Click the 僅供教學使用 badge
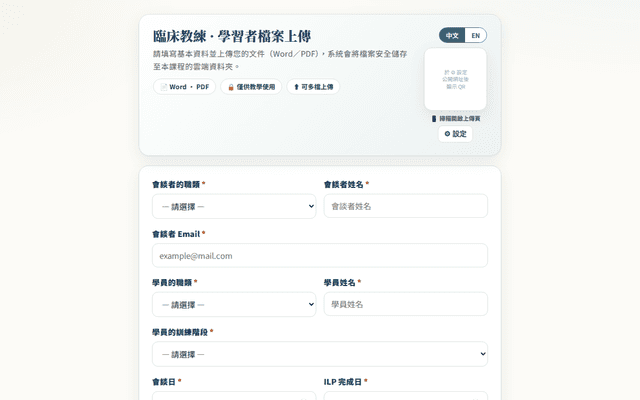 pyautogui.click(x=251, y=87)
